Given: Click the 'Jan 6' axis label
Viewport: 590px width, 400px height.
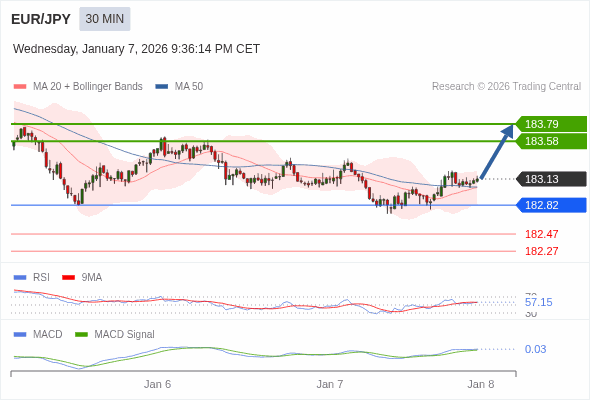Looking at the screenshot, I should coord(157,384).
